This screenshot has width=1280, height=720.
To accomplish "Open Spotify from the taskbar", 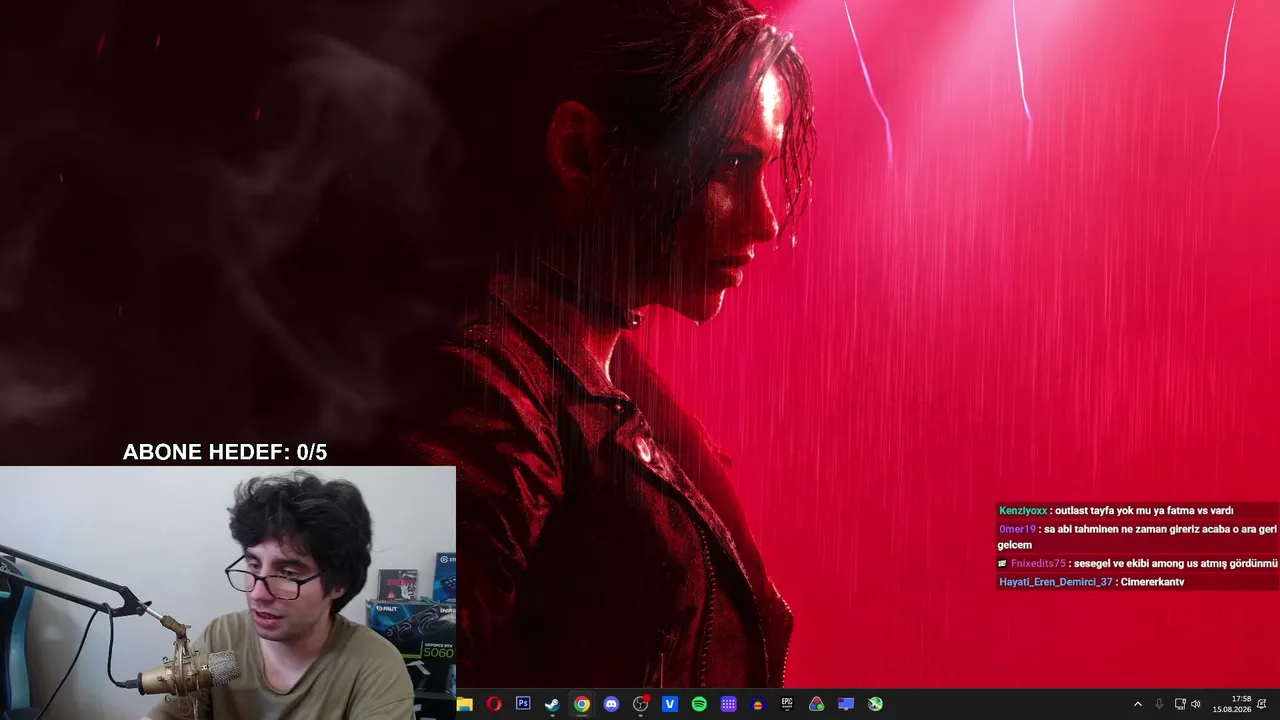I will coord(699,704).
